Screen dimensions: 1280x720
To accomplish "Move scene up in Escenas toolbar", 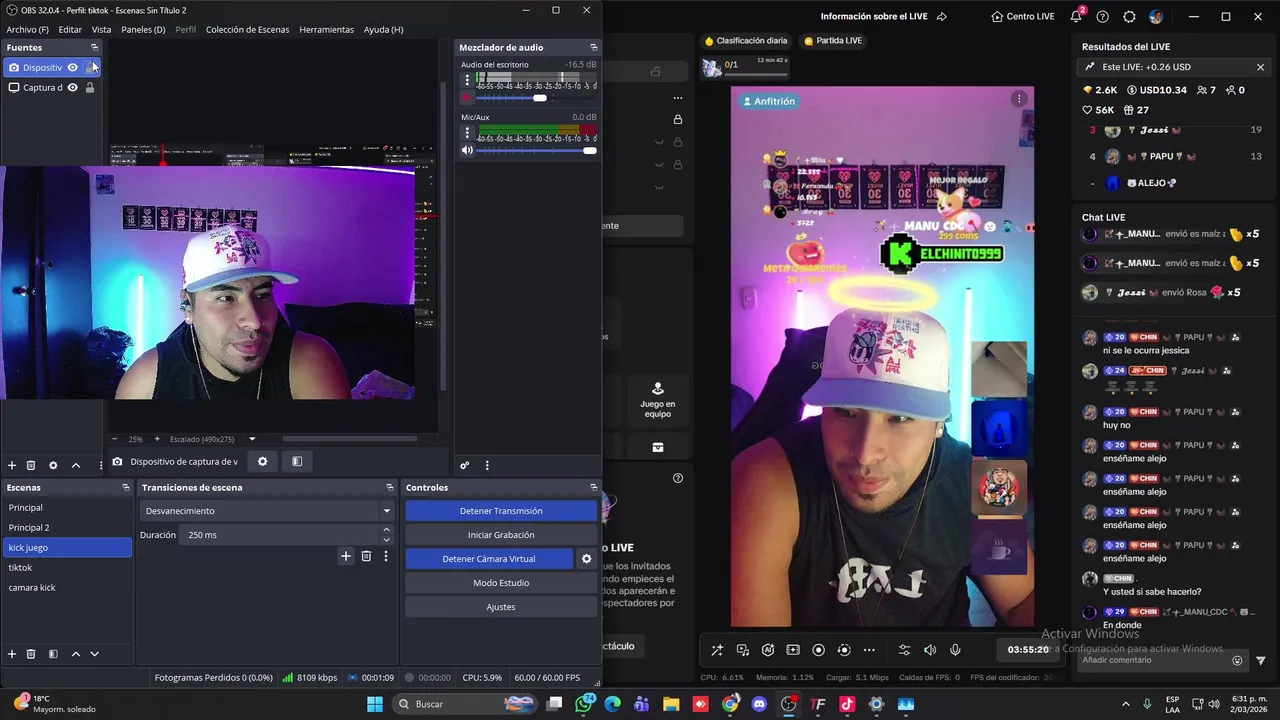I will pos(75,654).
